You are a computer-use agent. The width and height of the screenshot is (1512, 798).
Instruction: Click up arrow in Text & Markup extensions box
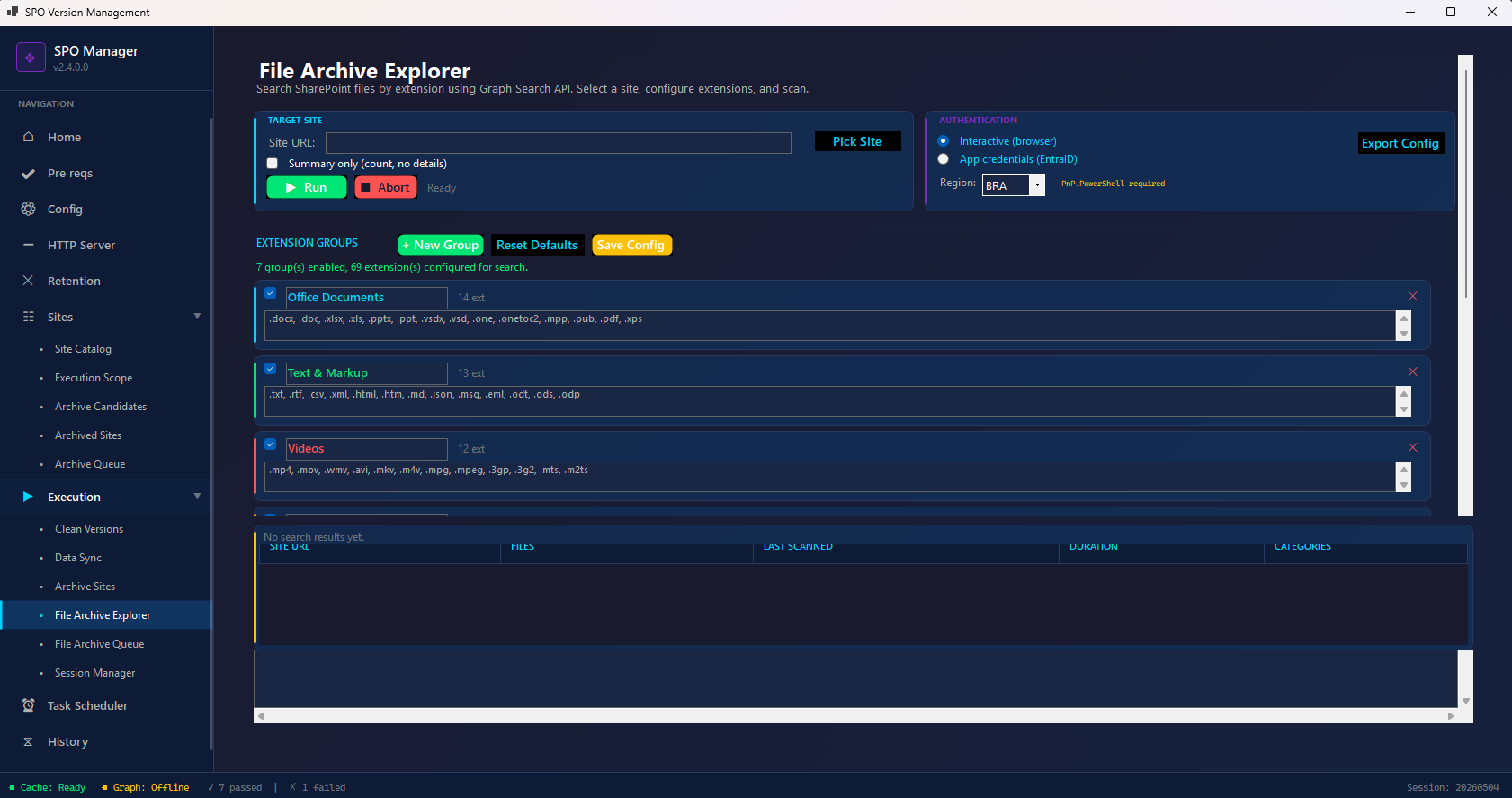click(x=1404, y=394)
